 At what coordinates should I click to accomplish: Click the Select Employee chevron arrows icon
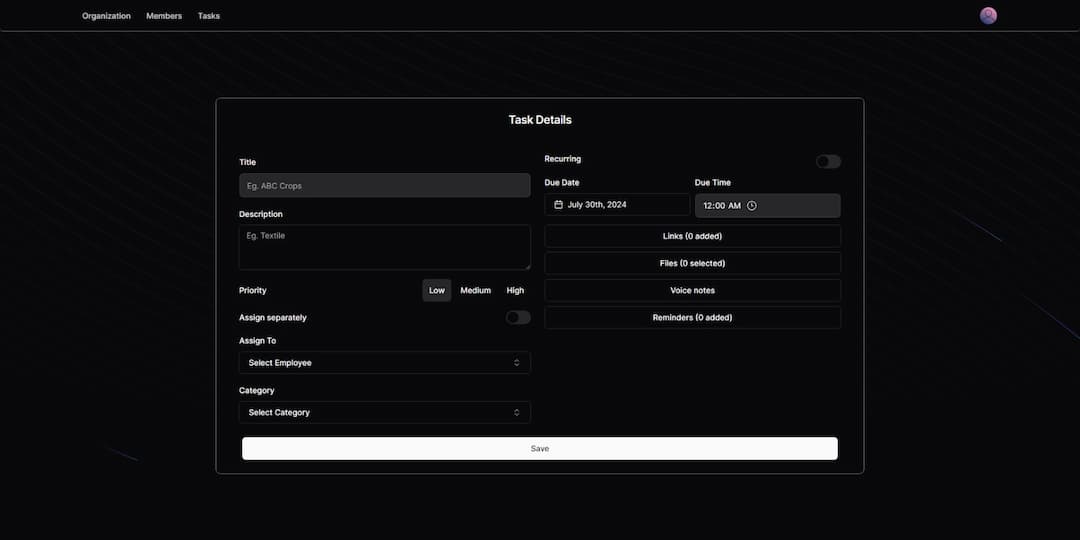(517, 363)
